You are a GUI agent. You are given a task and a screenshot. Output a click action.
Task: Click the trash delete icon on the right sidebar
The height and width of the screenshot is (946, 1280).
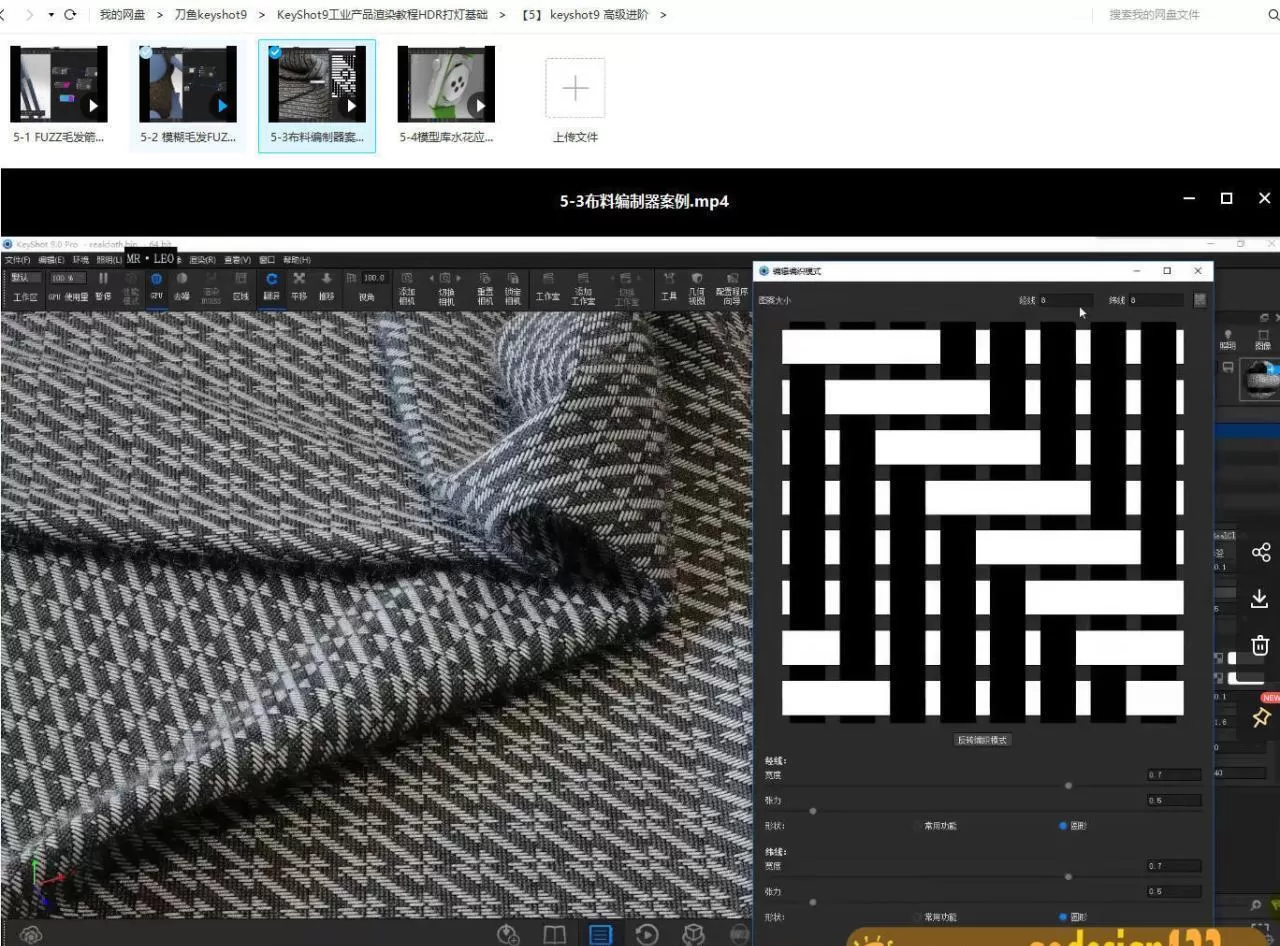[1260, 645]
